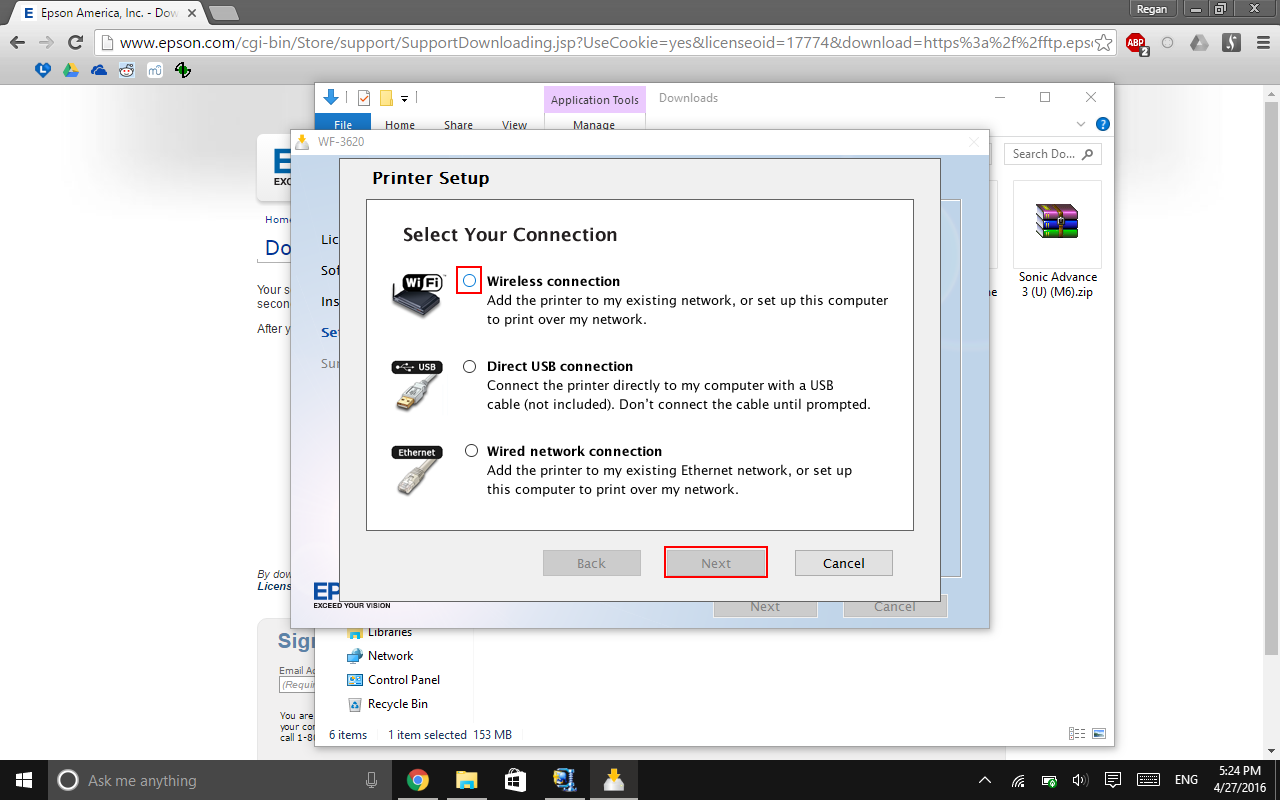1280x800 pixels.
Task: Click Next in the Printer Setup dialog
Action: (x=716, y=563)
